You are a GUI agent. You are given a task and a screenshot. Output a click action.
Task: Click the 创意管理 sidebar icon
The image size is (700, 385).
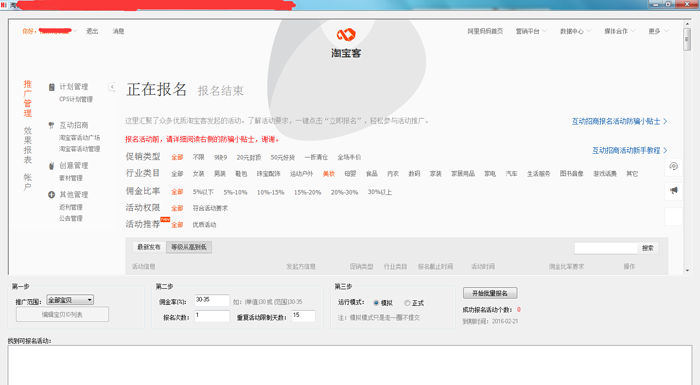tap(51, 166)
